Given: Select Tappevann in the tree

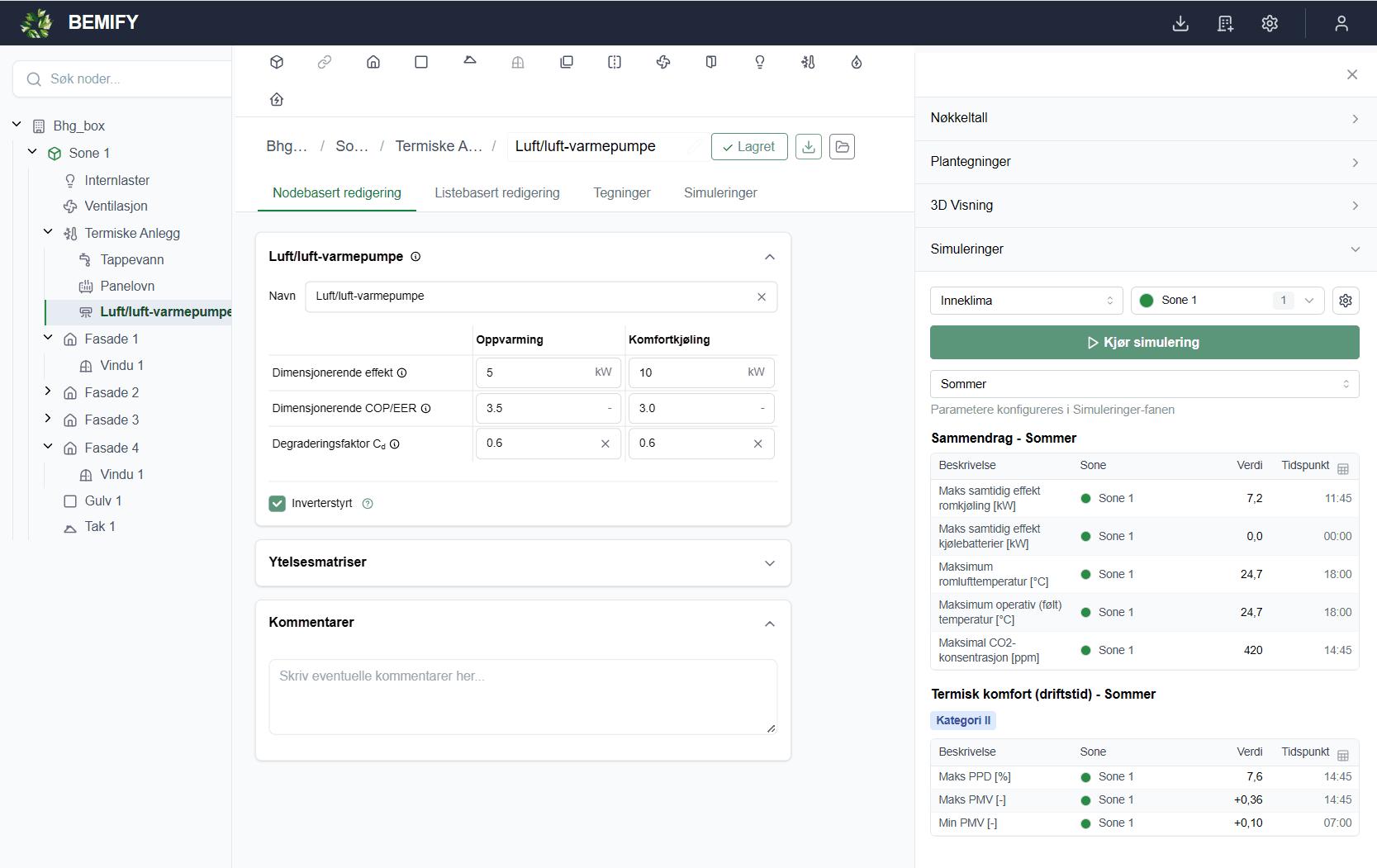Looking at the screenshot, I should [132, 259].
